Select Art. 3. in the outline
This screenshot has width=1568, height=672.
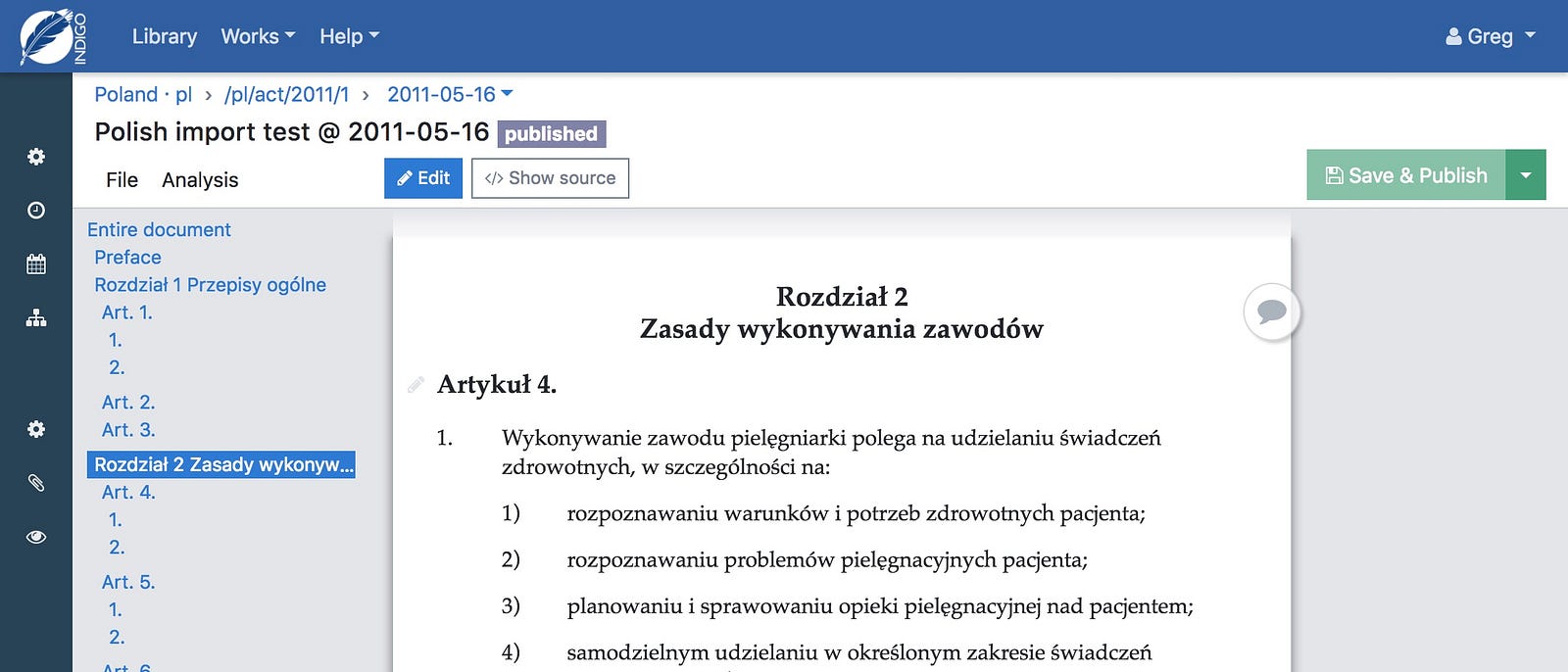[x=128, y=429]
